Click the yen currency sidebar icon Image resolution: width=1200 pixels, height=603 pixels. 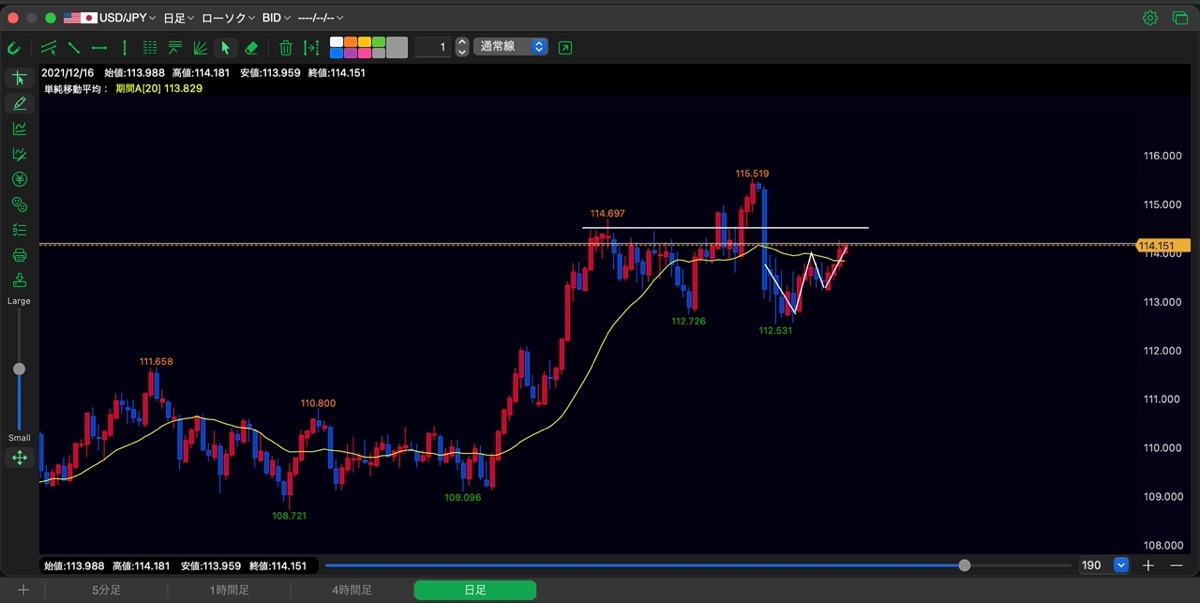[x=19, y=179]
